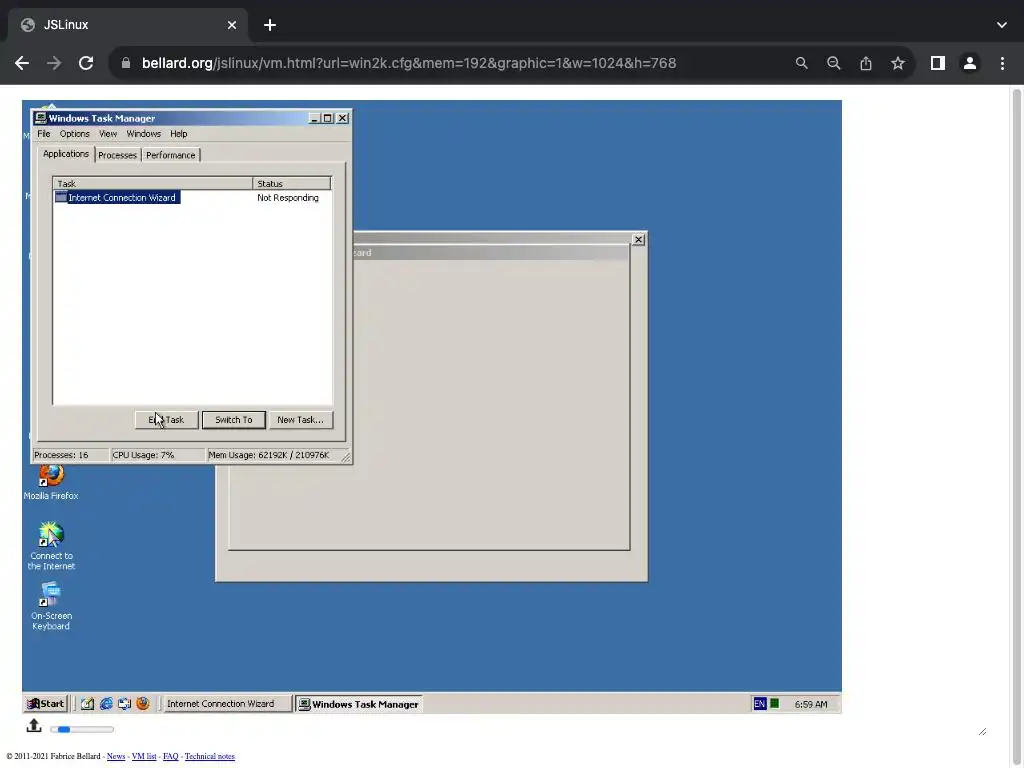Viewport: 1024px width, 768px height.
Task: Click the JSLinux upload progress slider
Action: (x=82, y=729)
